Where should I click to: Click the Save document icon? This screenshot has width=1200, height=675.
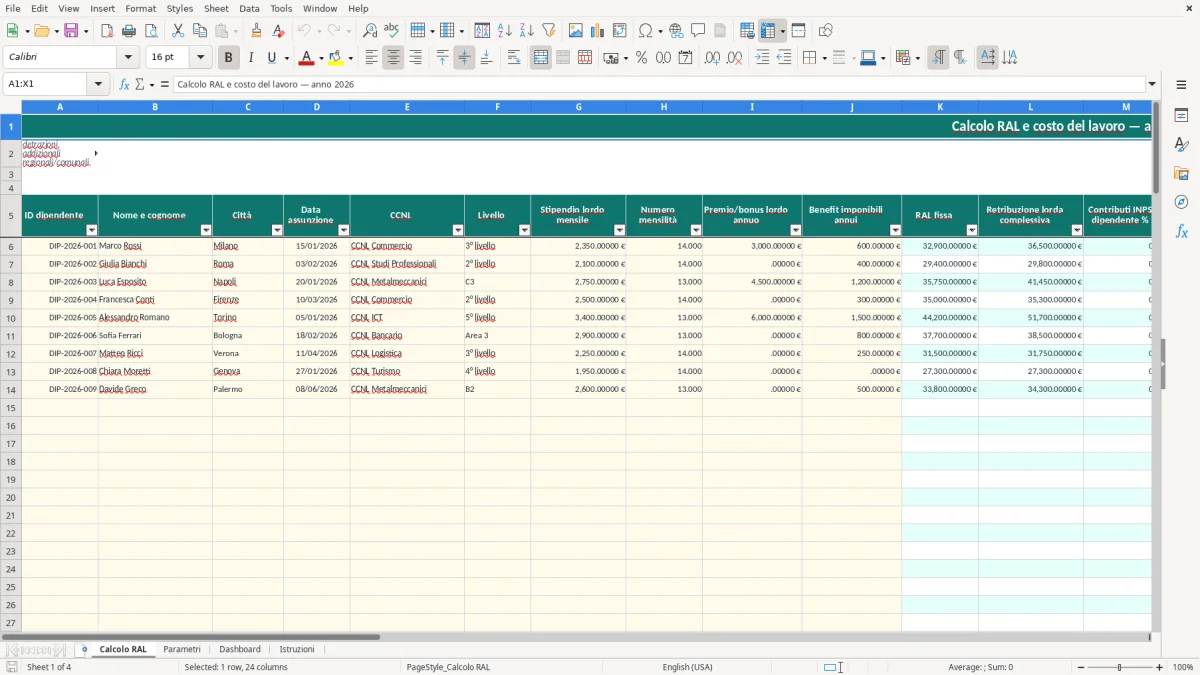pos(71,31)
